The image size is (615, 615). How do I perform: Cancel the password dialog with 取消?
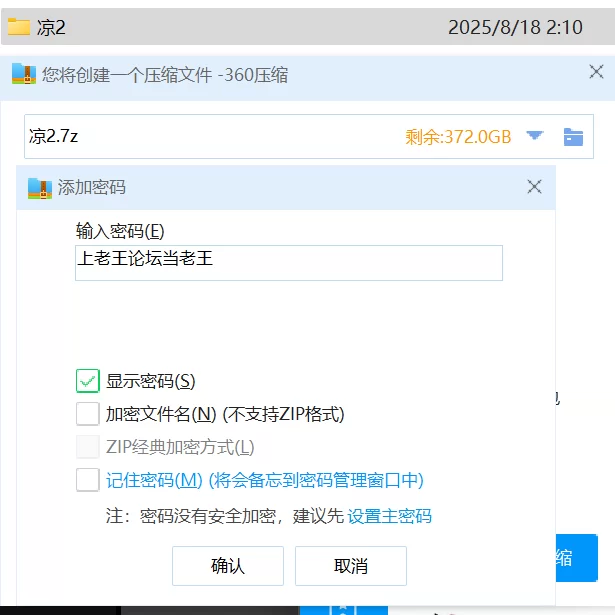point(351,566)
